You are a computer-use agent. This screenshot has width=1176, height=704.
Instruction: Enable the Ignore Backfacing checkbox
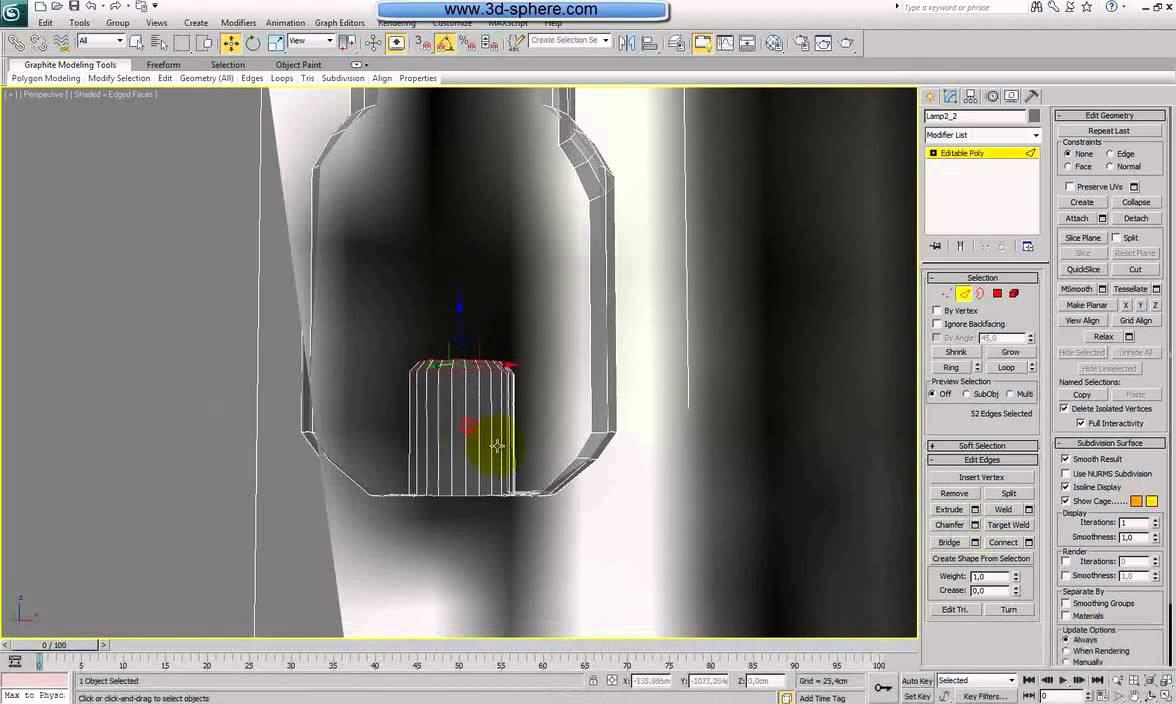(937, 324)
